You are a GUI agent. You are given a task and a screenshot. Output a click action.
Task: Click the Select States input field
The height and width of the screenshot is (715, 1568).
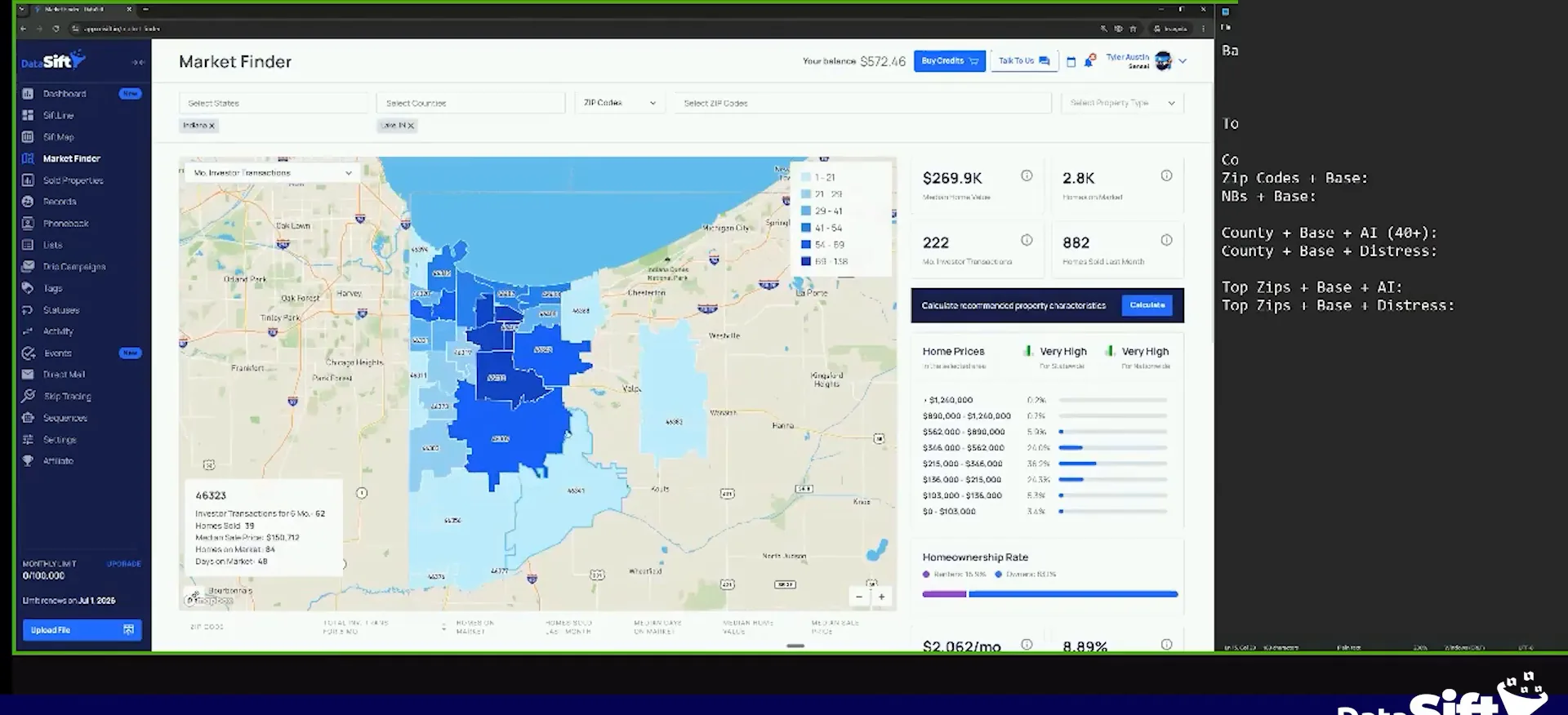(x=274, y=103)
